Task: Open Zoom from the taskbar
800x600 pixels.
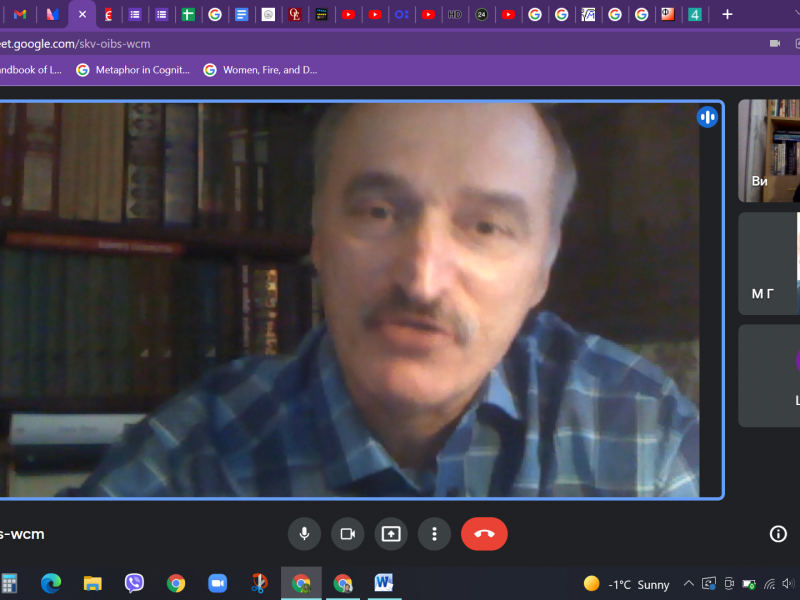Action: point(217,583)
